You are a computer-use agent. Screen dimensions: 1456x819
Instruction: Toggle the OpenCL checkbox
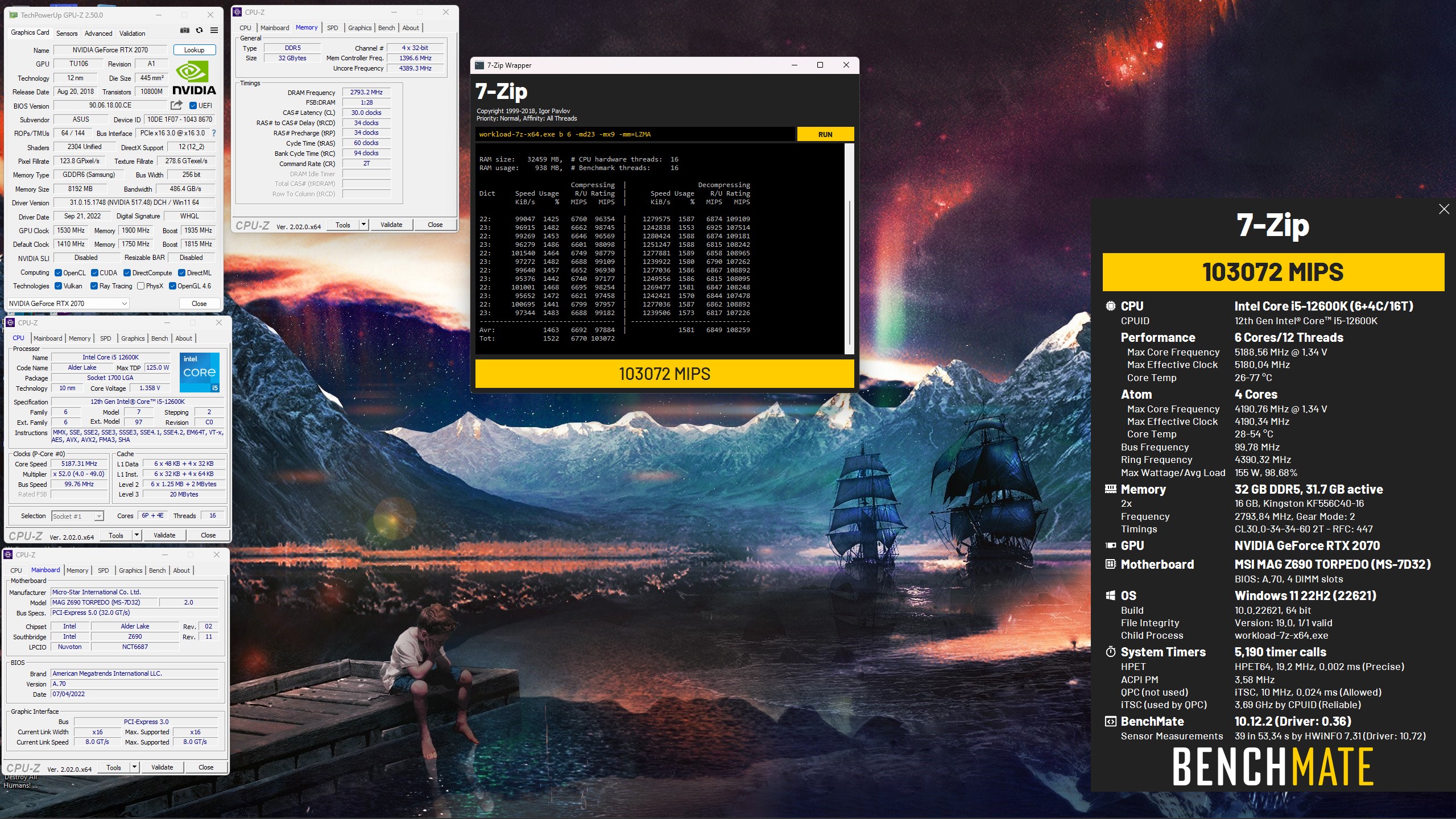[58, 273]
